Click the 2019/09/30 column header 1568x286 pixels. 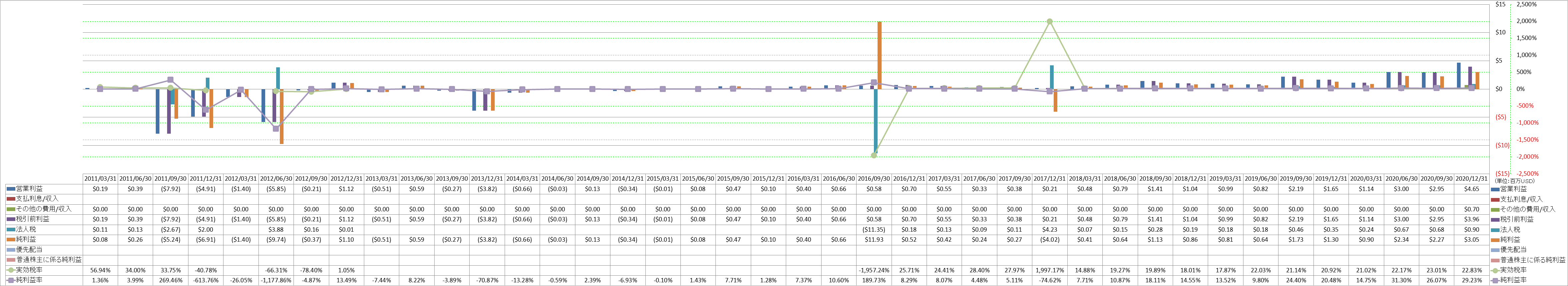pos(1296,179)
